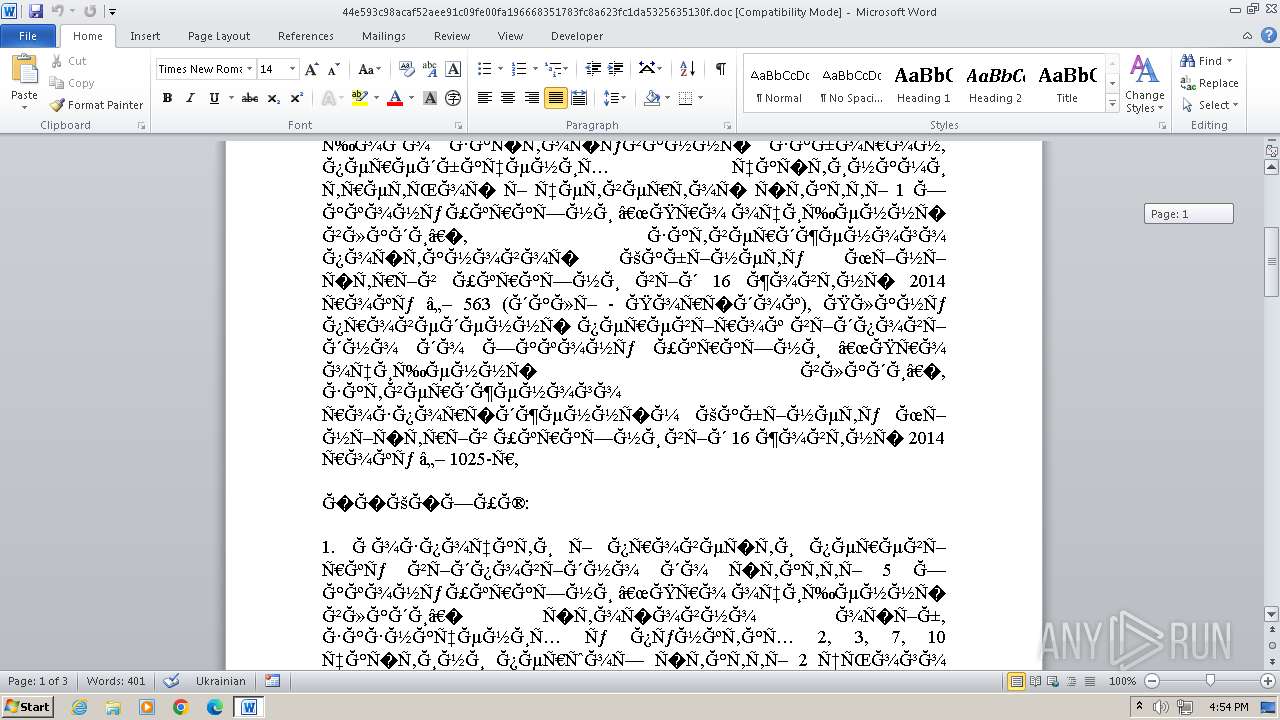Switch to Print Layout view

coord(1017,681)
